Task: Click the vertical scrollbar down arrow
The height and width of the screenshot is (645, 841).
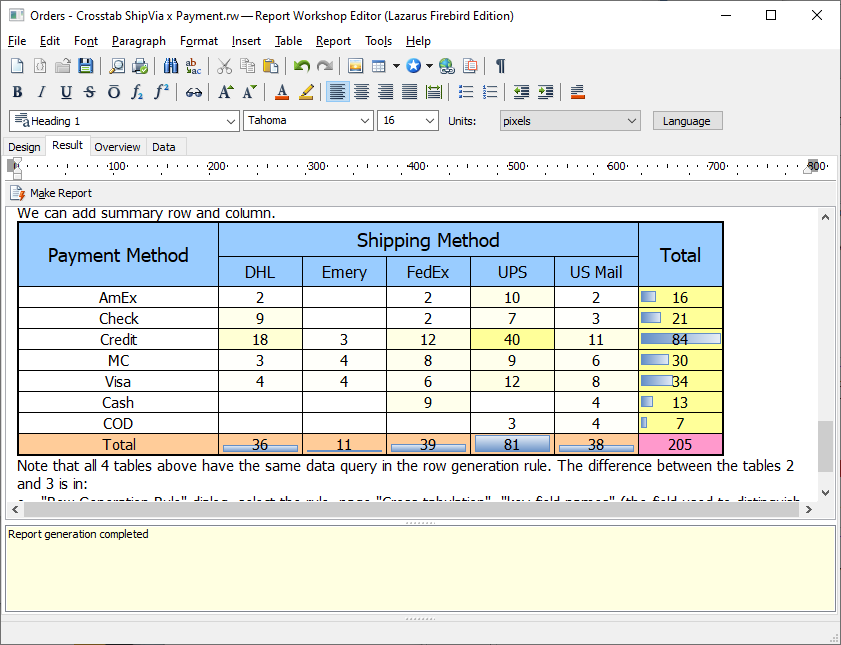Action: coord(825,492)
